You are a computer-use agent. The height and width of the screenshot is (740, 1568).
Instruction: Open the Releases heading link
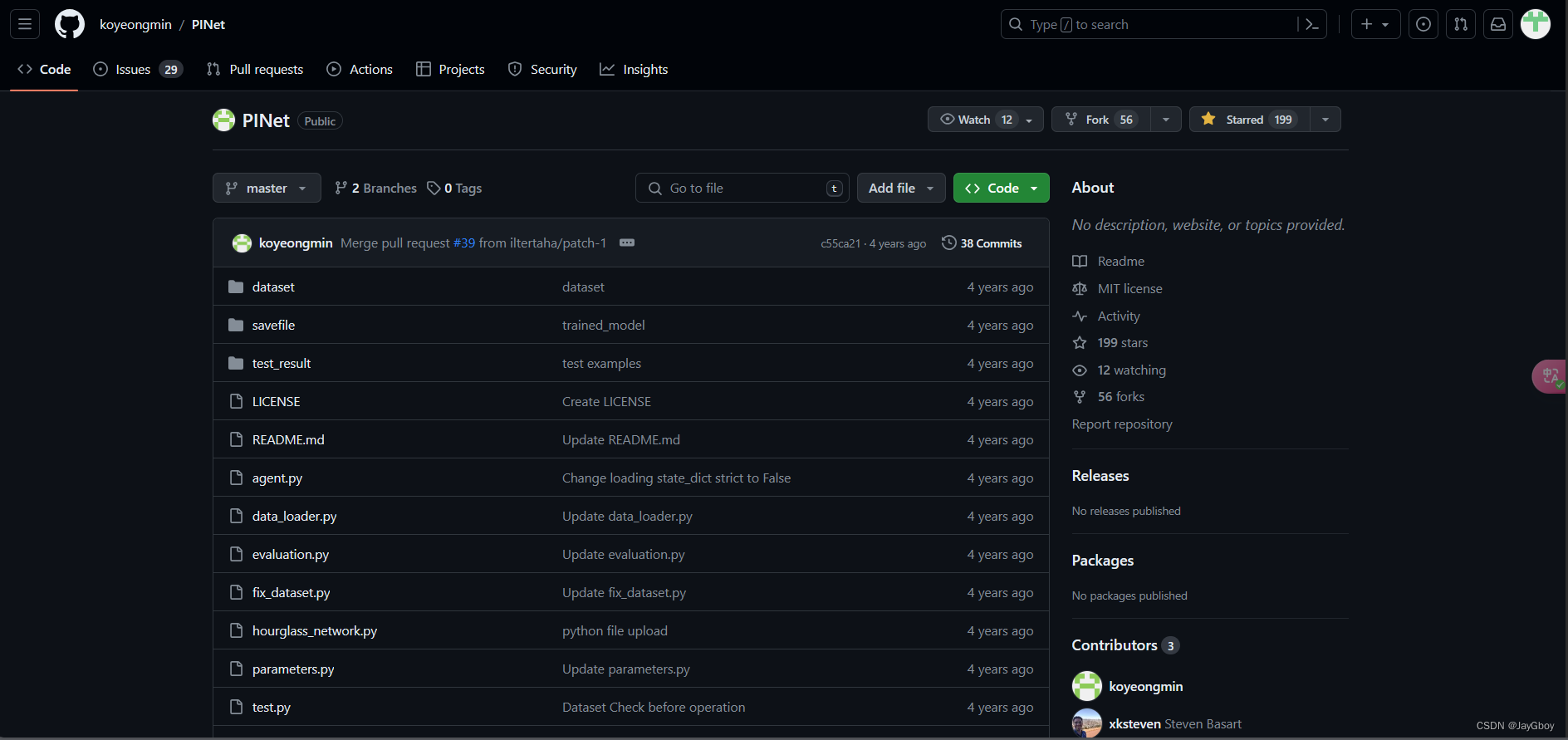coord(1100,475)
